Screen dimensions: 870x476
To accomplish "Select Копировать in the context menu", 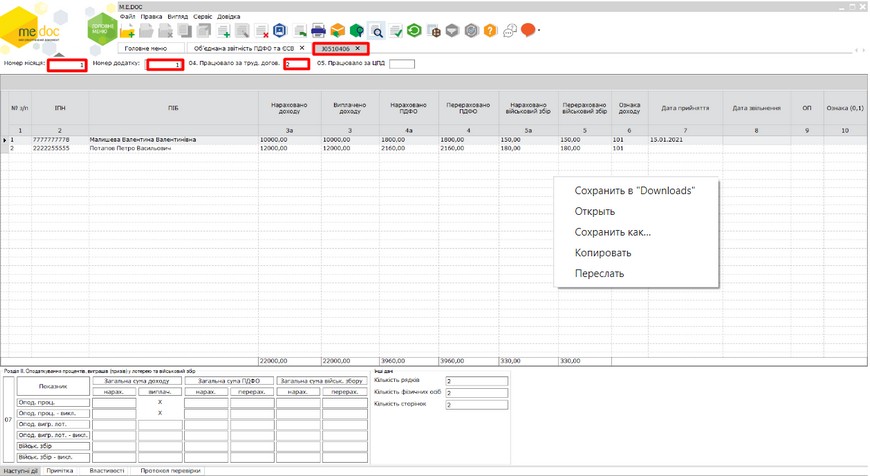I will [602, 253].
